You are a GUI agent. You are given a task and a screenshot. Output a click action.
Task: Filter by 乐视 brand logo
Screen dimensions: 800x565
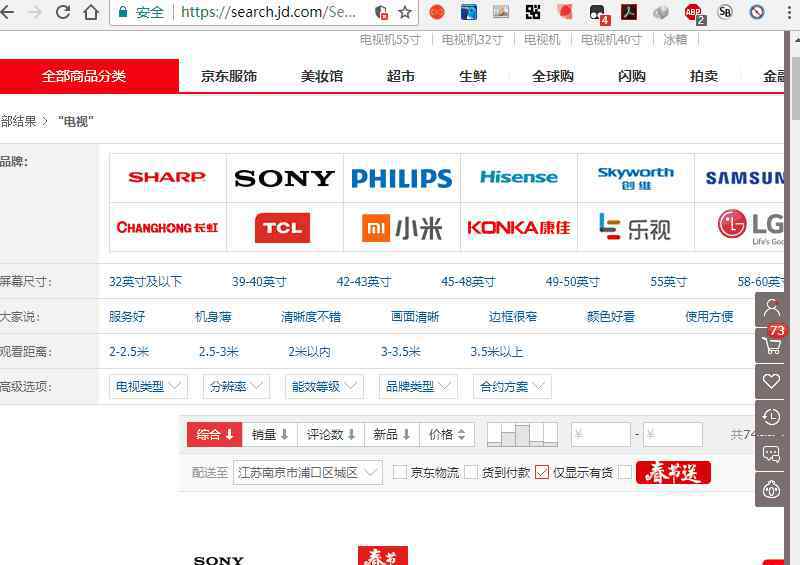636,228
